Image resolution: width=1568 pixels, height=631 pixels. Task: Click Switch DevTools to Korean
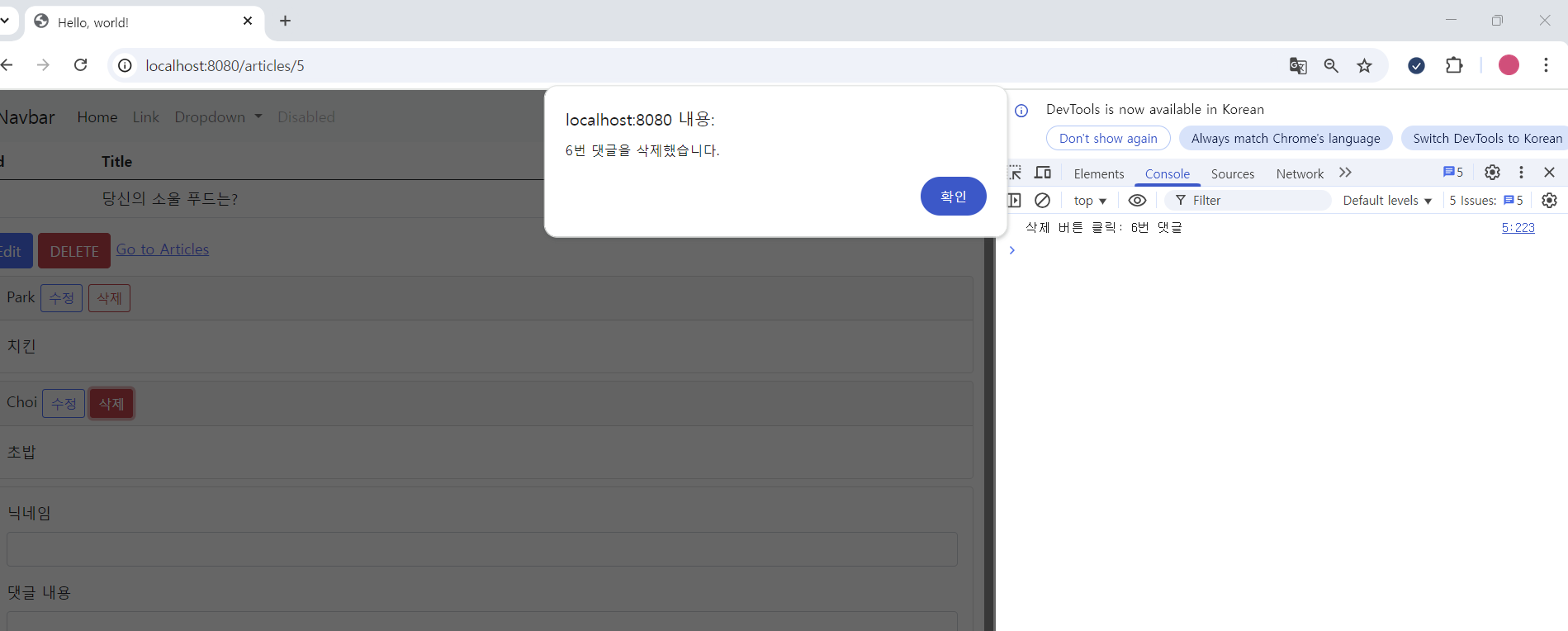pyautogui.click(x=1486, y=139)
